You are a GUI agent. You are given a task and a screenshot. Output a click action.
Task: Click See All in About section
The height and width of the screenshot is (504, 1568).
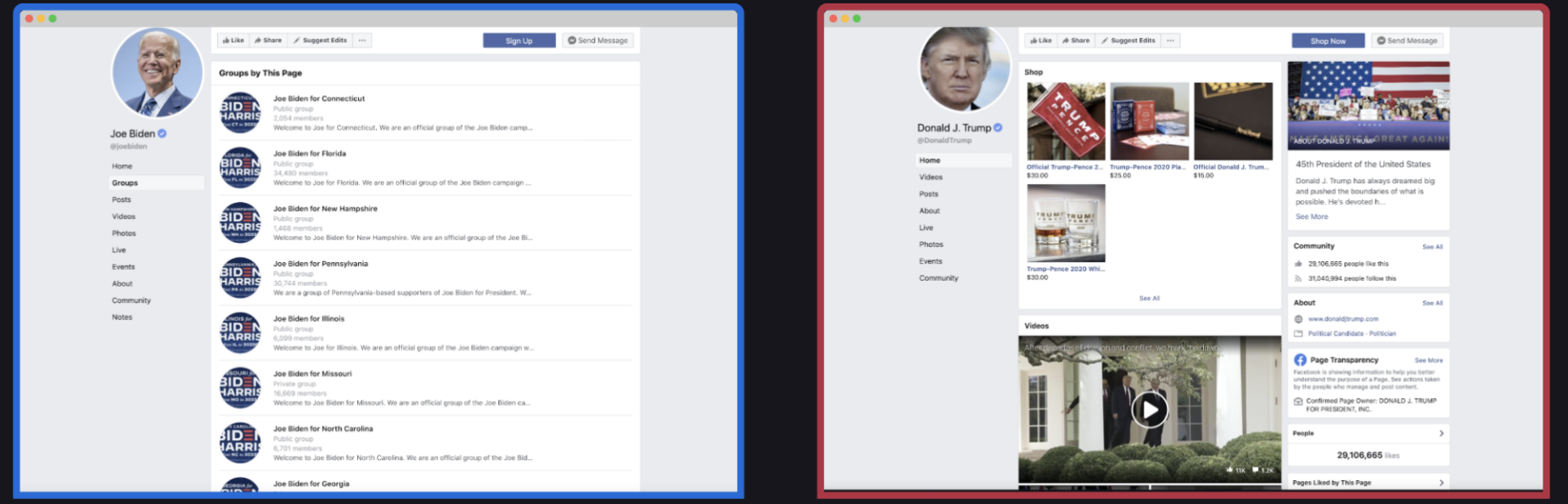[1432, 303]
